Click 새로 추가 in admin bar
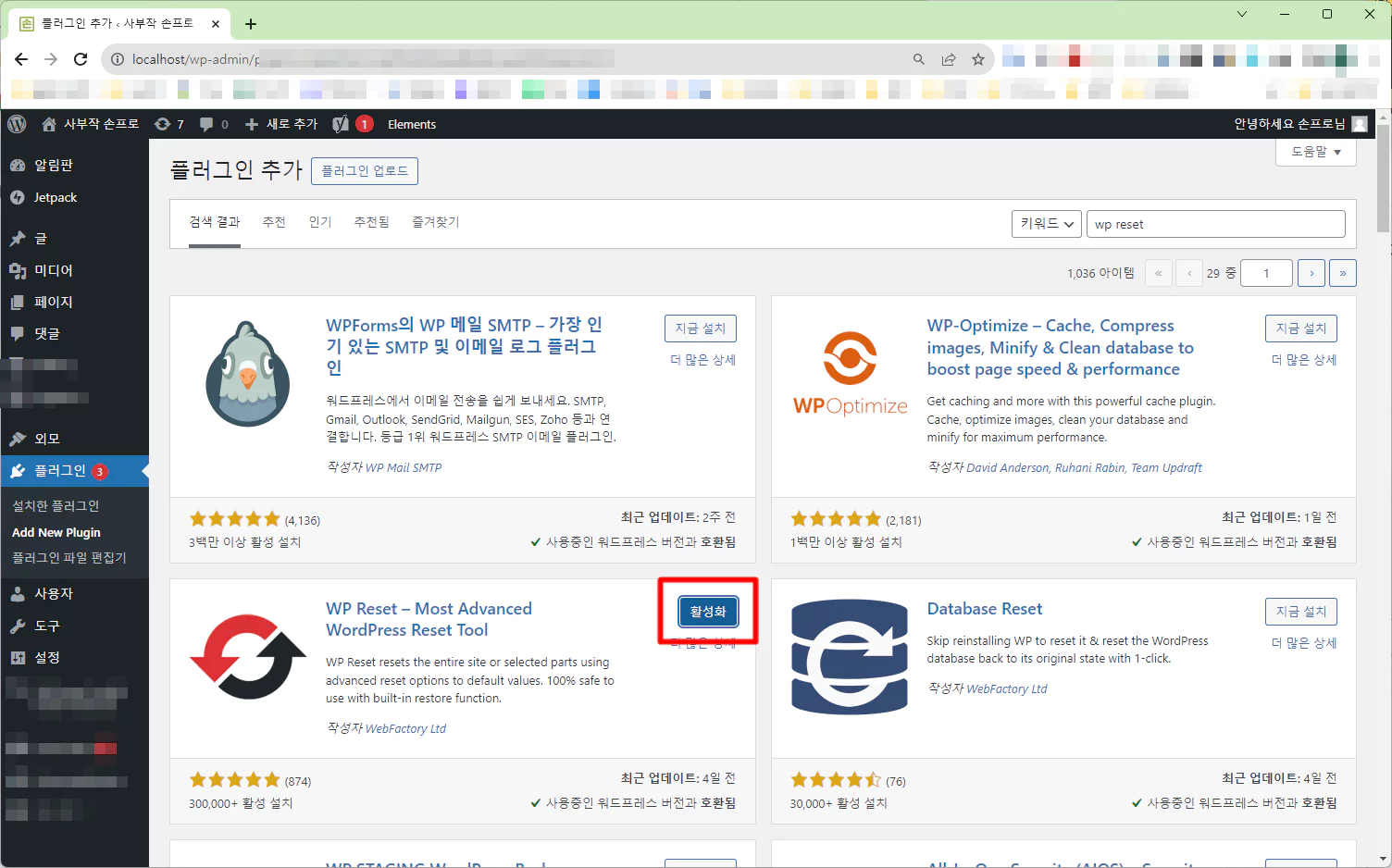 (281, 124)
